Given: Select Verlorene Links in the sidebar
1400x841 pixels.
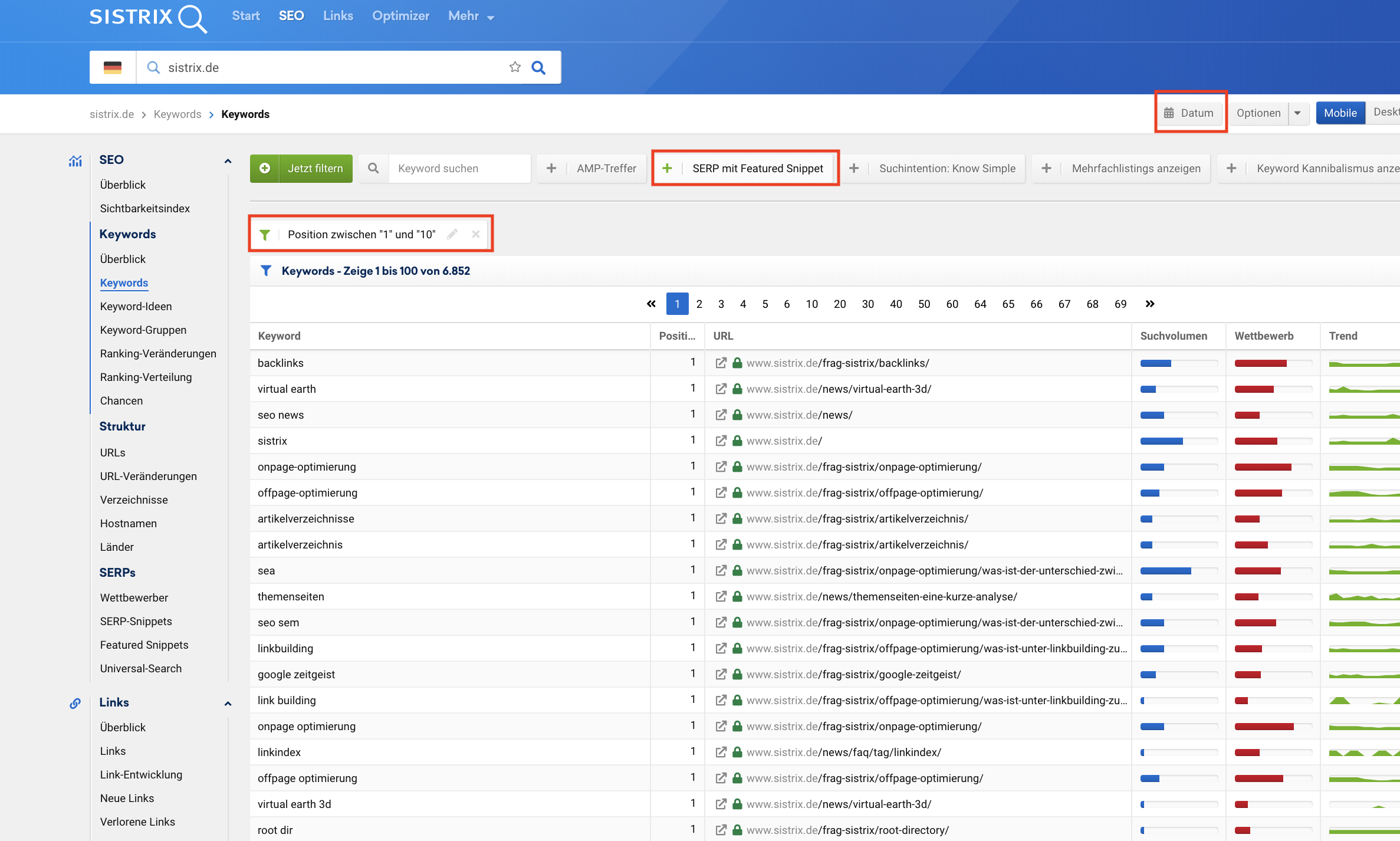Looking at the screenshot, I should (137, 822).
